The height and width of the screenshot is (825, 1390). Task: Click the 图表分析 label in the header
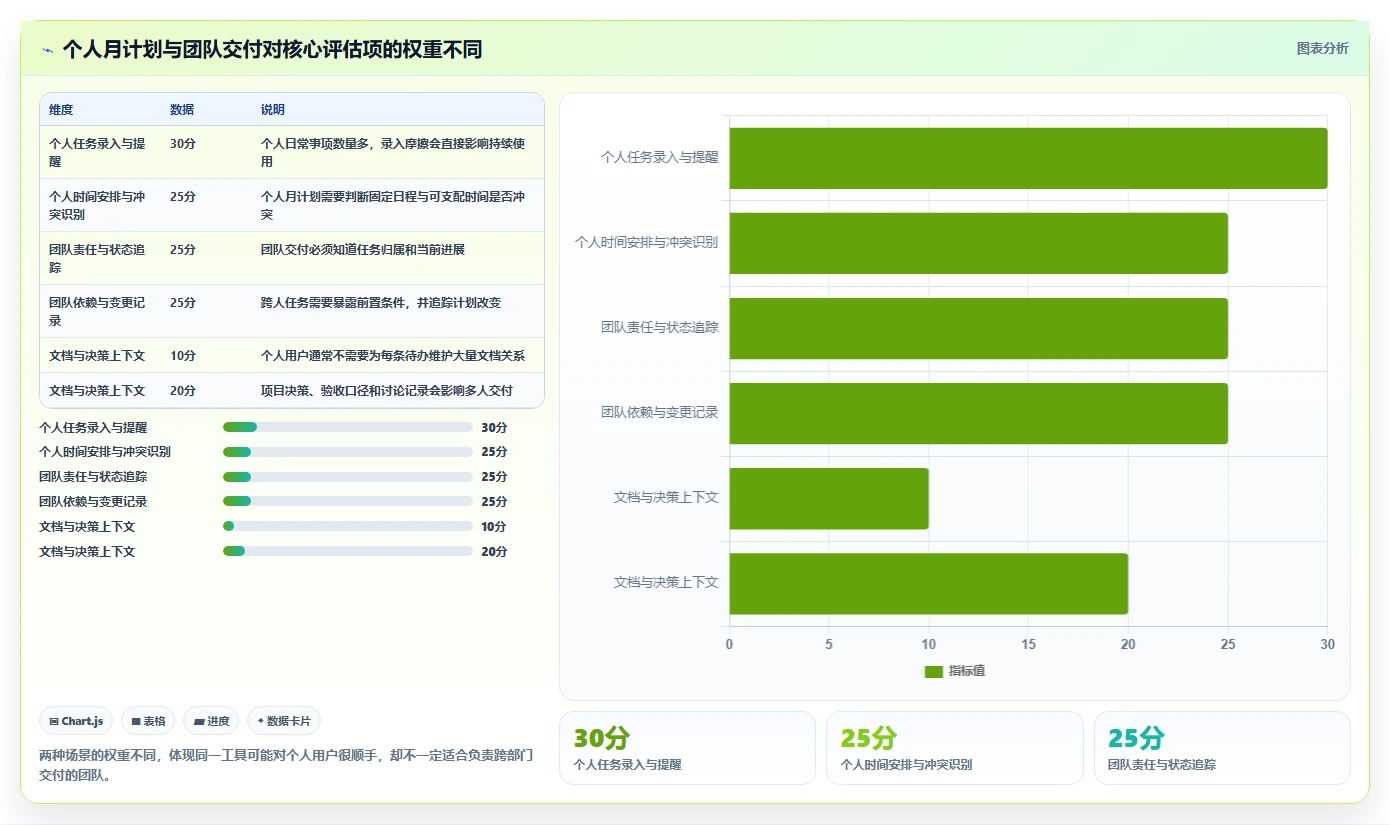(x=1322, y=48)
